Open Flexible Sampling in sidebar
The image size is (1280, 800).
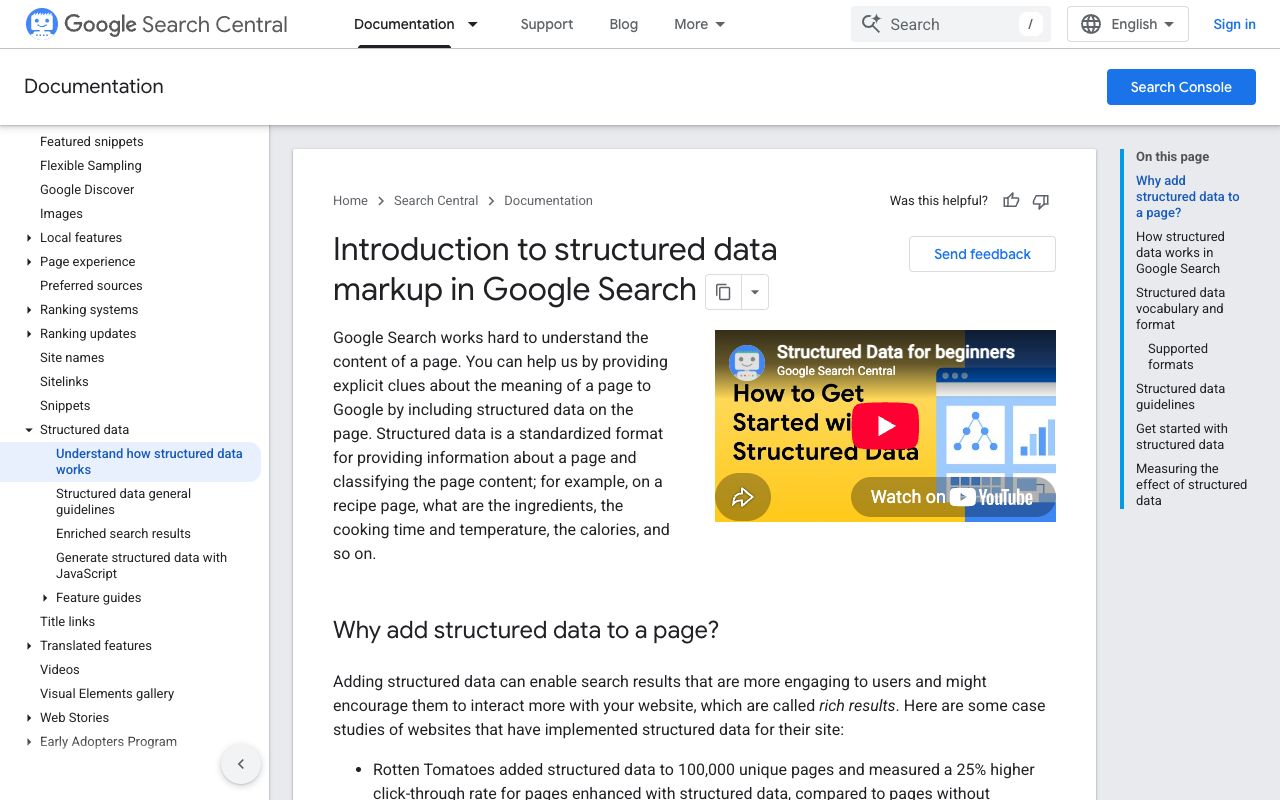[x=91, y=166]
